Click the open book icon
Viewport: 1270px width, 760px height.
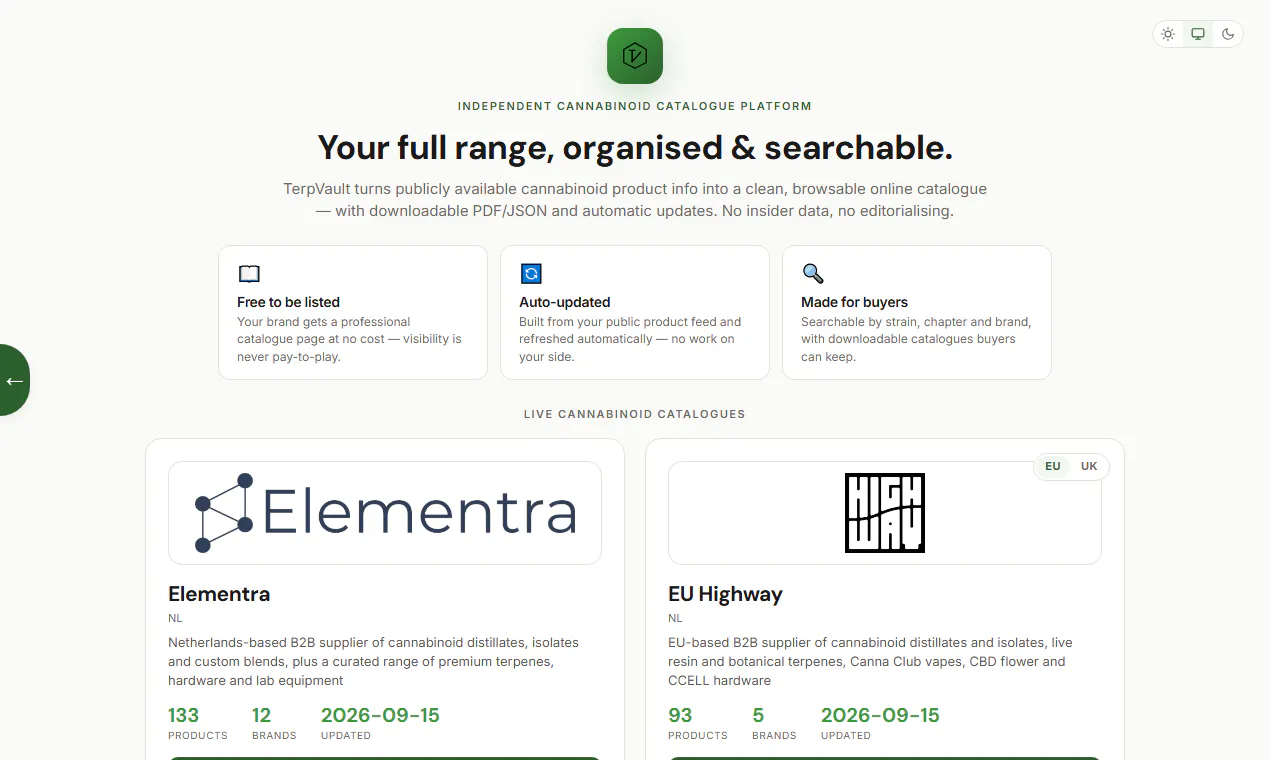pos(249,274)
